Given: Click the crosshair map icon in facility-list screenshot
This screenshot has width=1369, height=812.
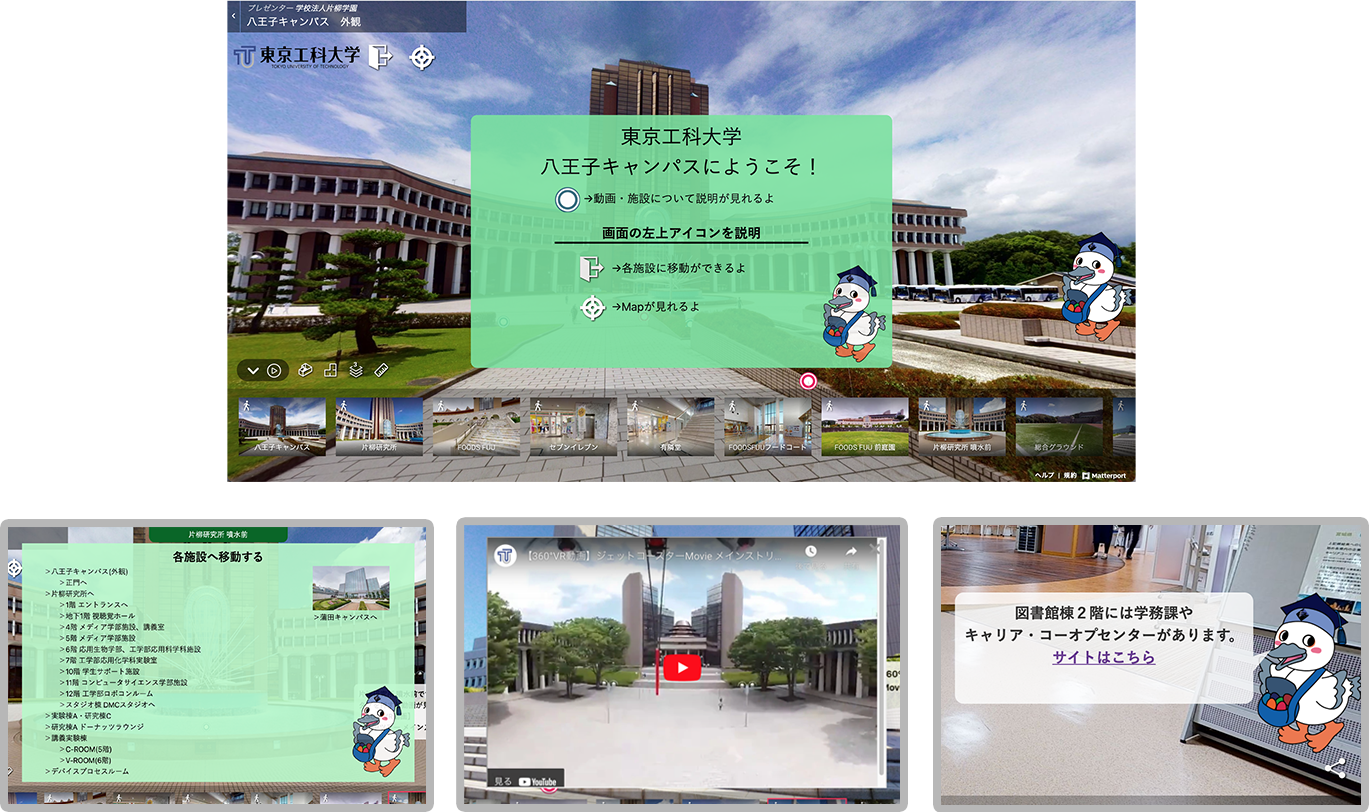Looking at the screenshot, I should pyautogui.click(x=14, y=568).
